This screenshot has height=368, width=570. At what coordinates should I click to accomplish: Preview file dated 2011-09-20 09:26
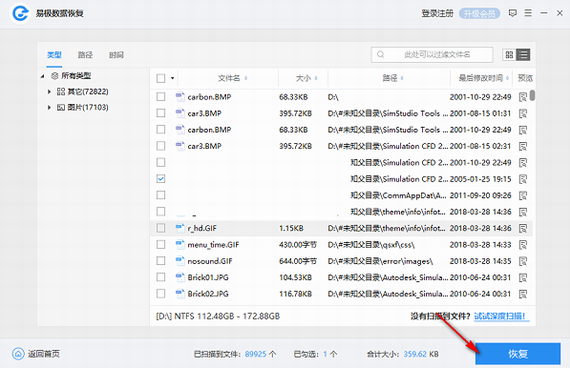(x=523, y=196)
